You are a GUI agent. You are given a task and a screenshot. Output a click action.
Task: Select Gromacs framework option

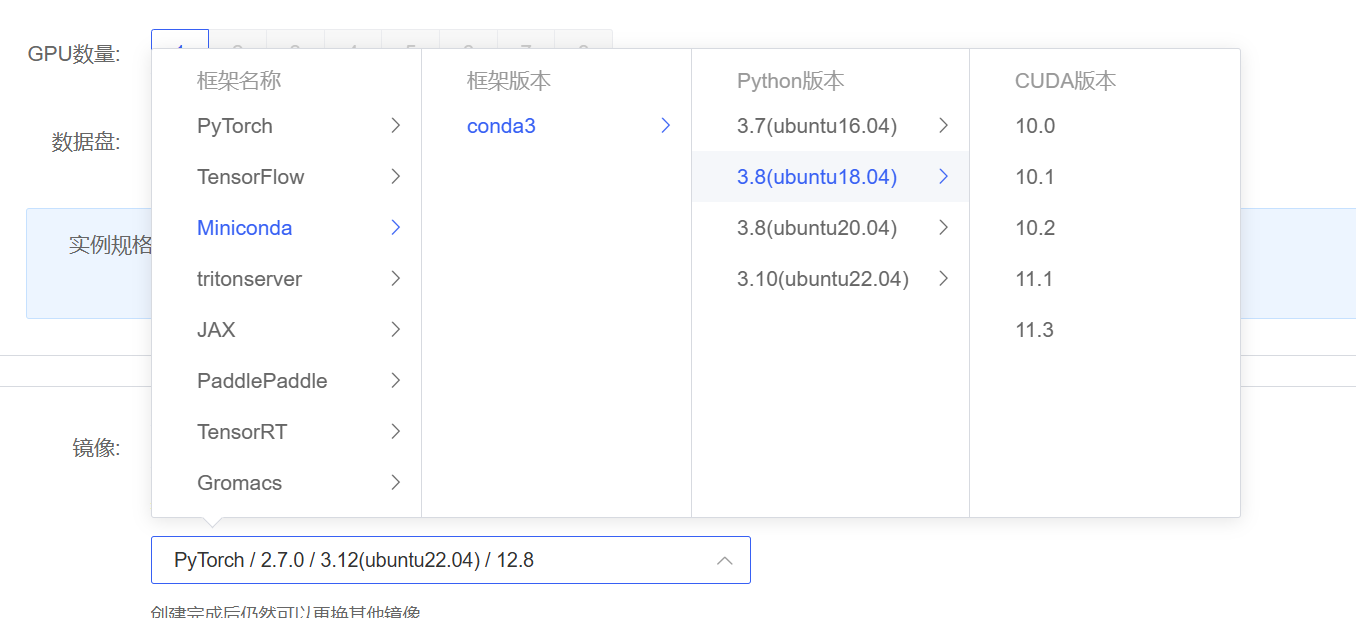click(286, 483)
